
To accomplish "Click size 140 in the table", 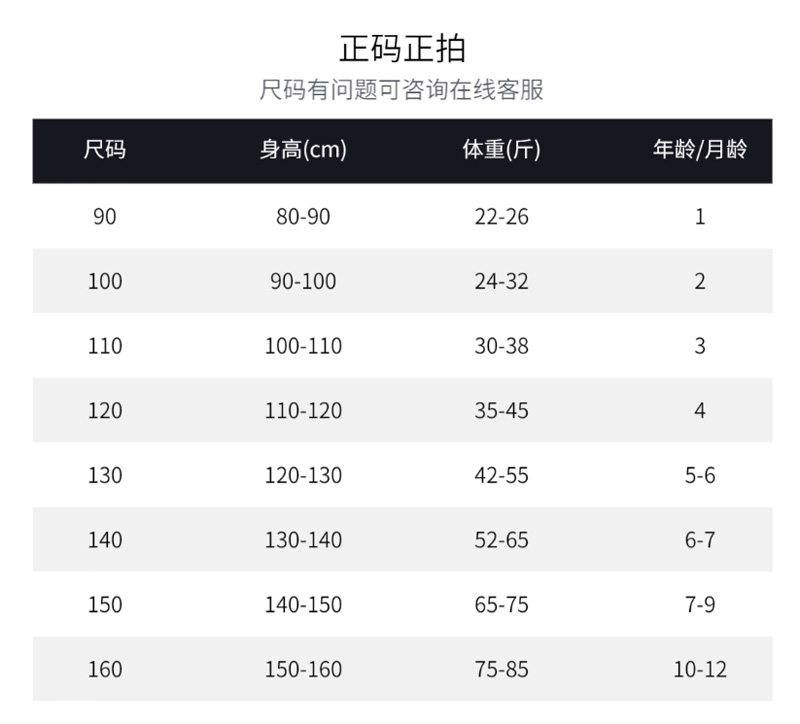I will [x=105, y=540].
